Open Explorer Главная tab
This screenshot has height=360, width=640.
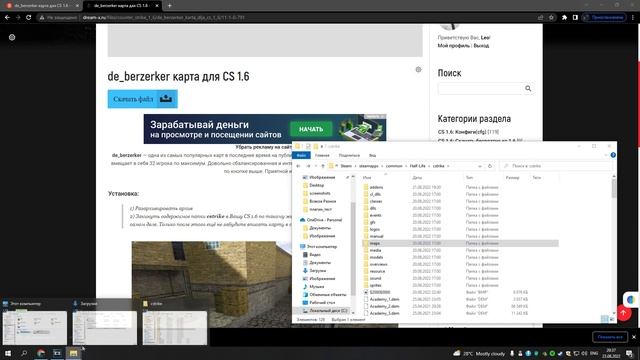click(322, 156)
